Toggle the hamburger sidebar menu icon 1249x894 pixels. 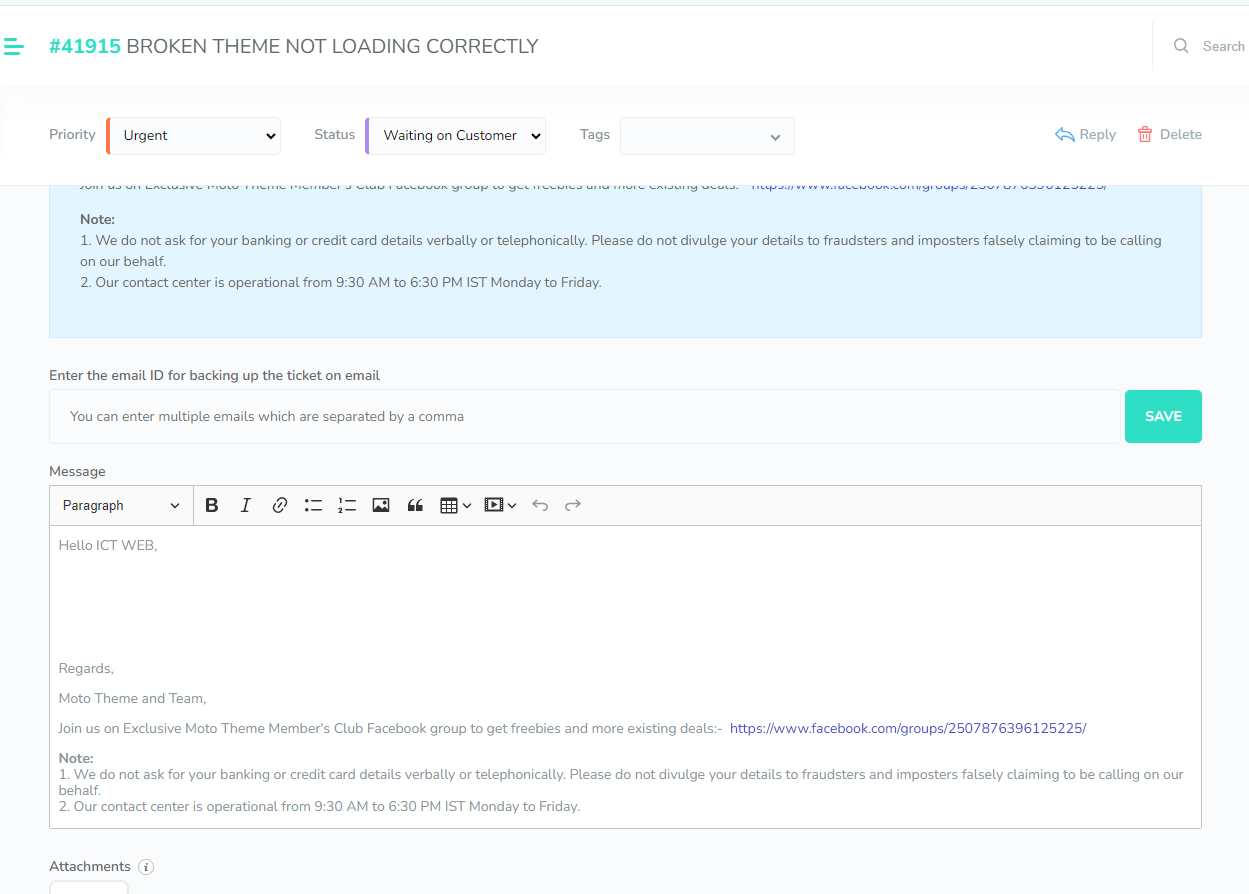point(13,46)
